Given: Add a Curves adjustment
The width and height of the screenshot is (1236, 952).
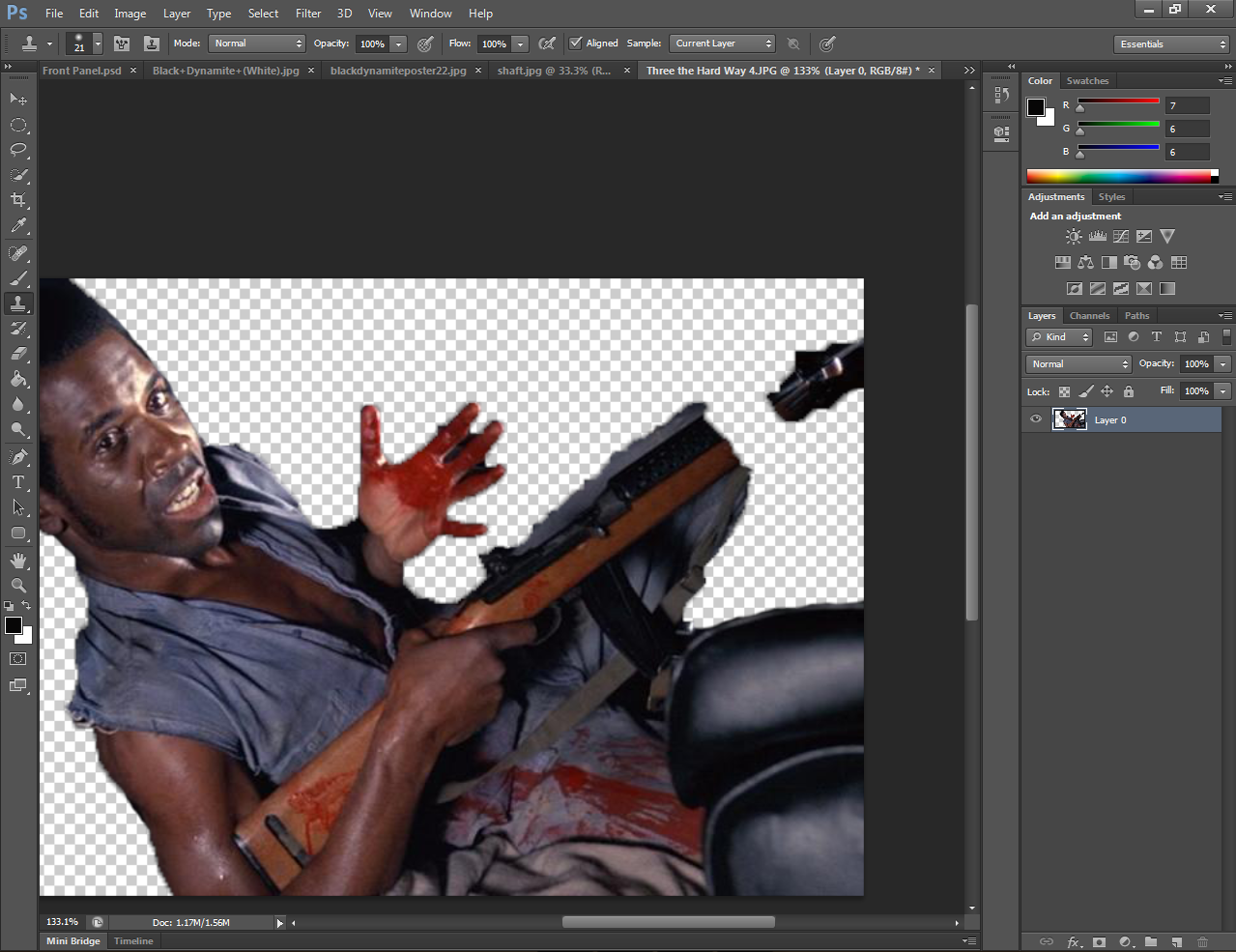Looking at the screenshot, I should tap(1120, 236).
